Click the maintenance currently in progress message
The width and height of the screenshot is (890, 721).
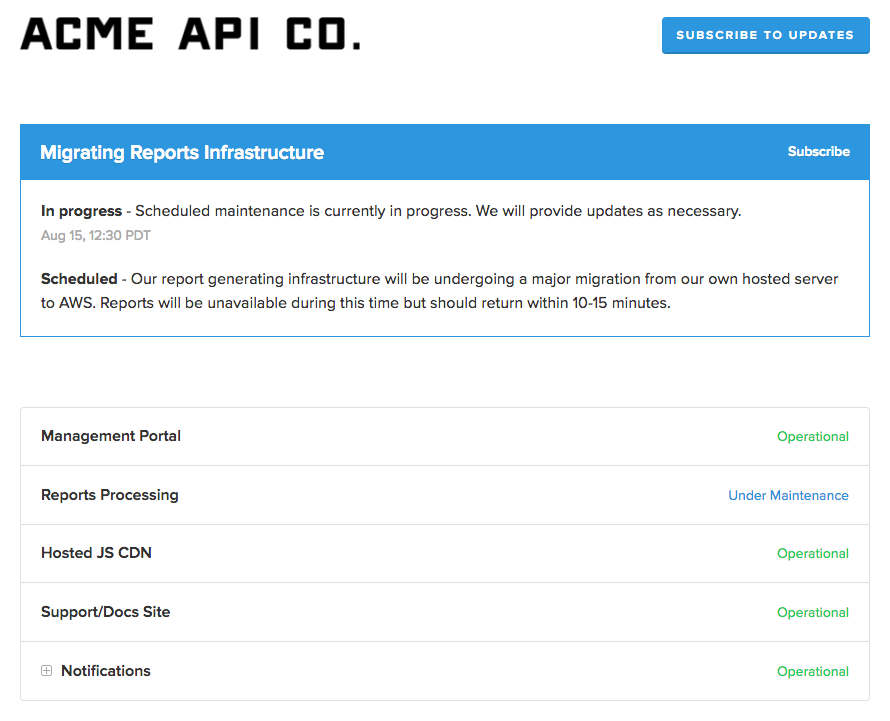(x=438, y=211)
